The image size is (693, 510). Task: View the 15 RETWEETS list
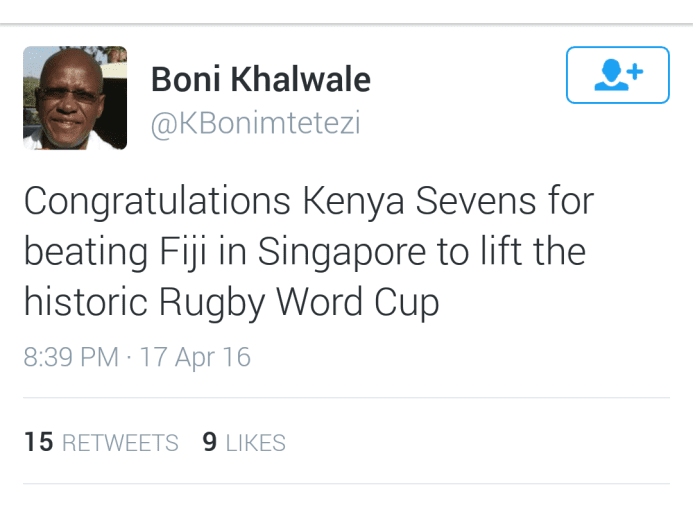click(101, 442)
